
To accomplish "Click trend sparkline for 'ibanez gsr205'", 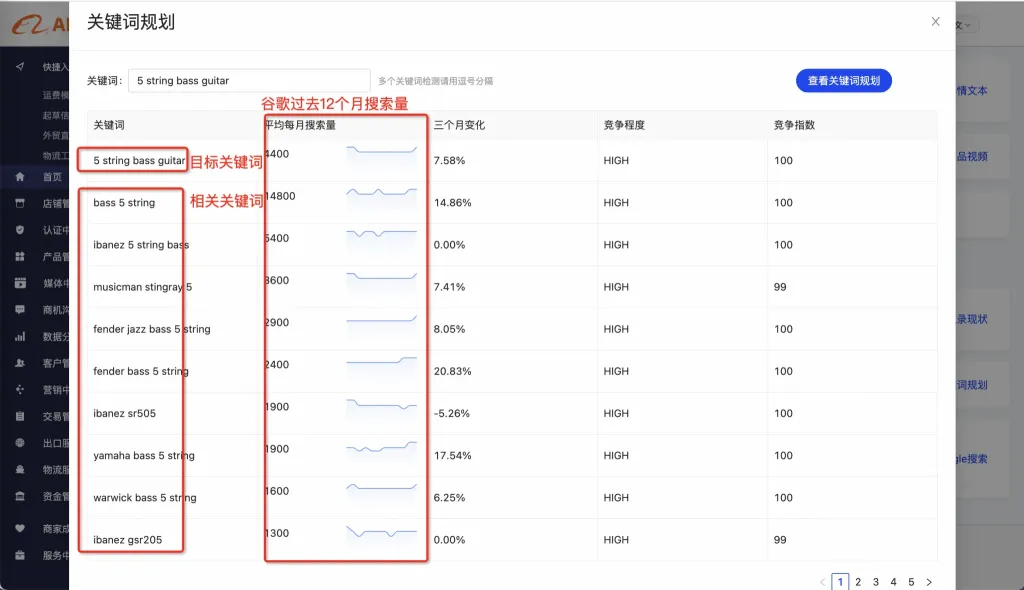I will click(x=382, y=532).
